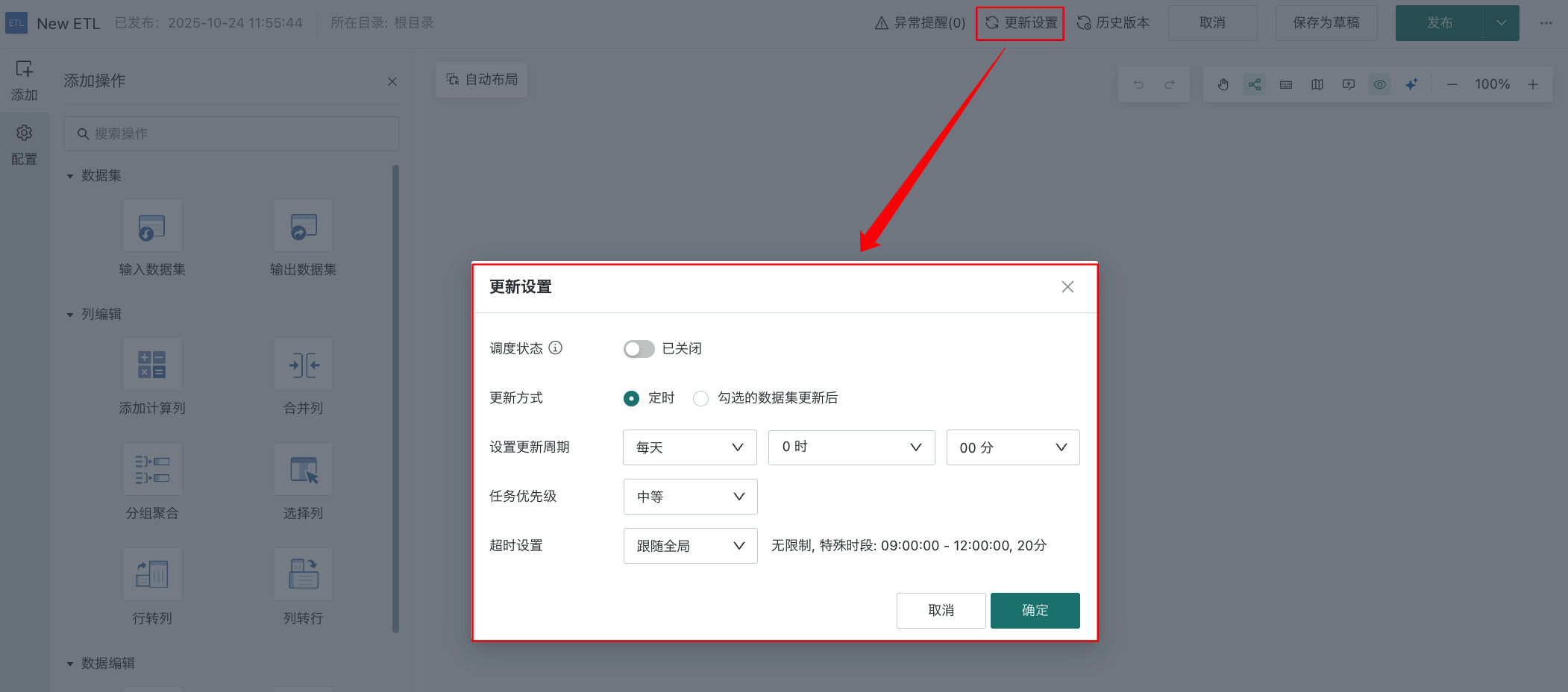The height and width of the screenshot is (692, 1568).
Task: Click the 分组聚合 operation icon
Action: 152,470
